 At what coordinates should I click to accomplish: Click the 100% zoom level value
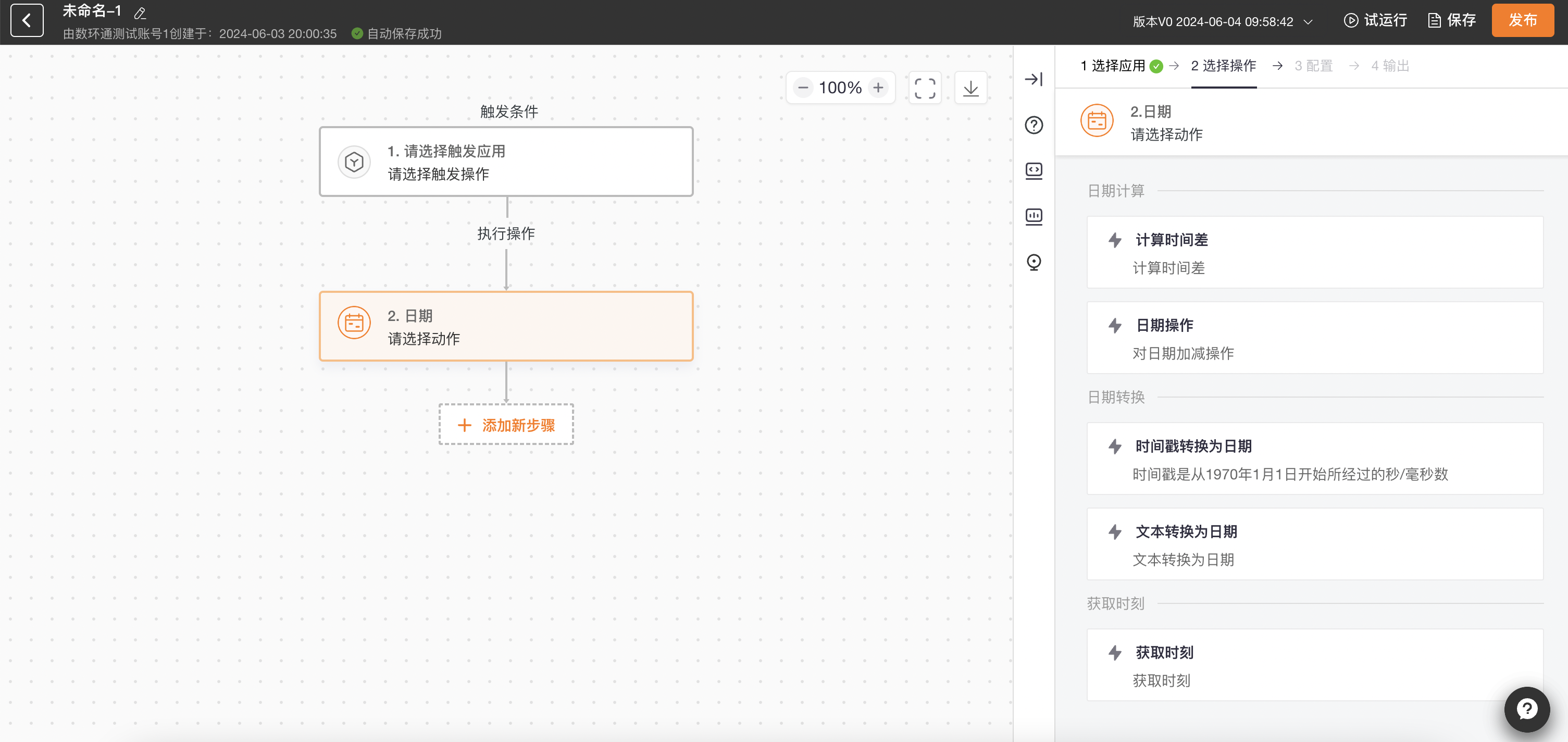840,88
